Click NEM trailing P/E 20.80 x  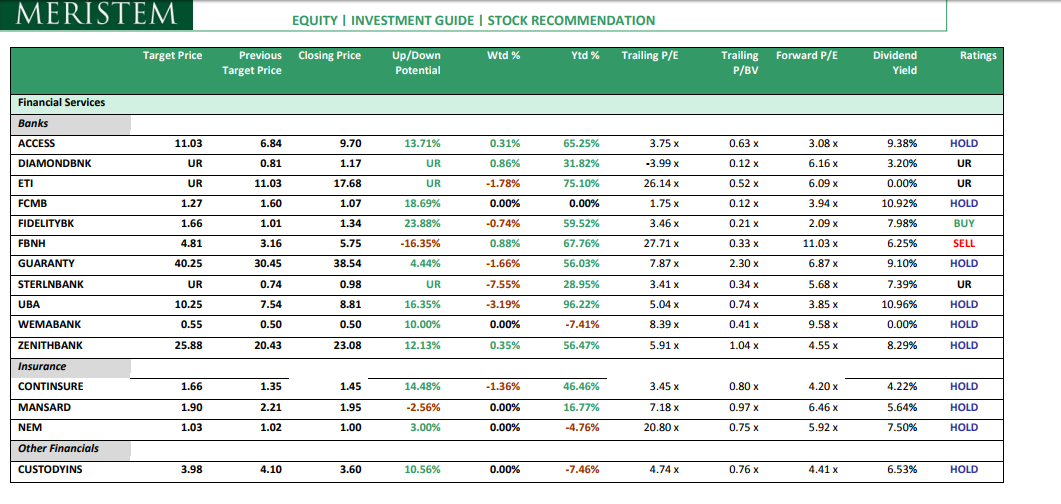tap(661, 428)
